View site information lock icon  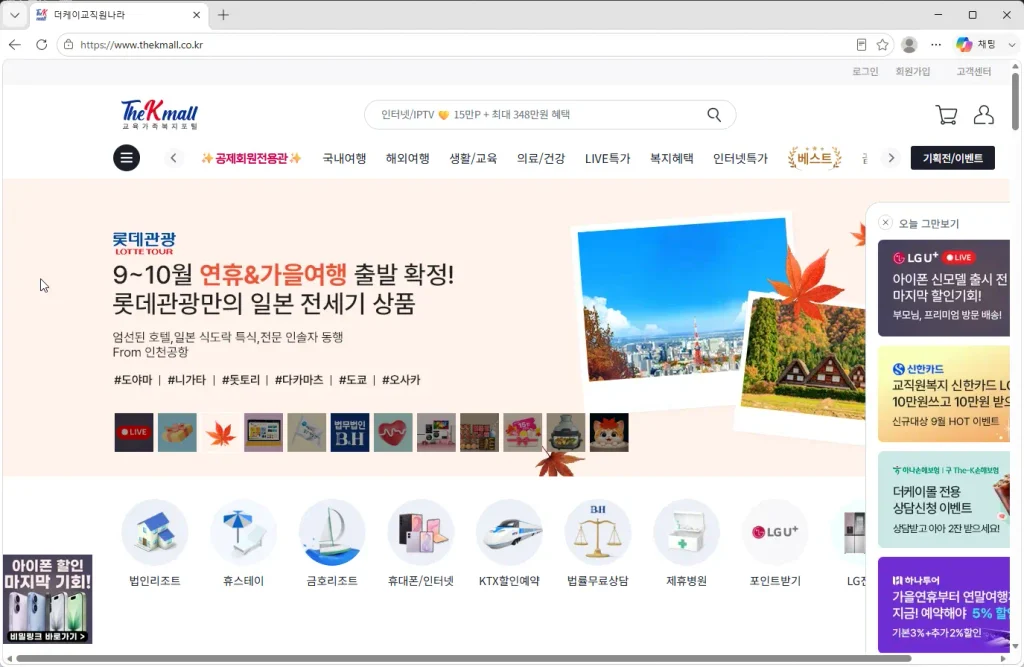pos(69,44)
